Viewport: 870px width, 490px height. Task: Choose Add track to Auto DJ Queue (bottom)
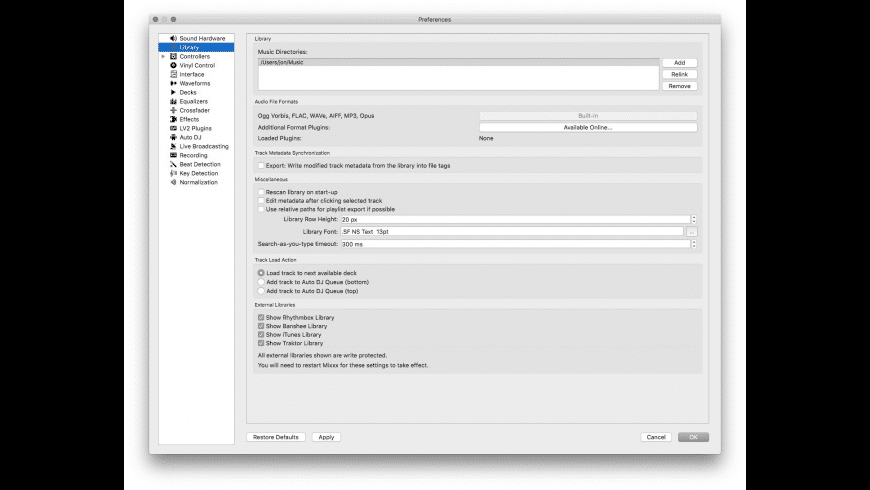[x=261, y=282]
